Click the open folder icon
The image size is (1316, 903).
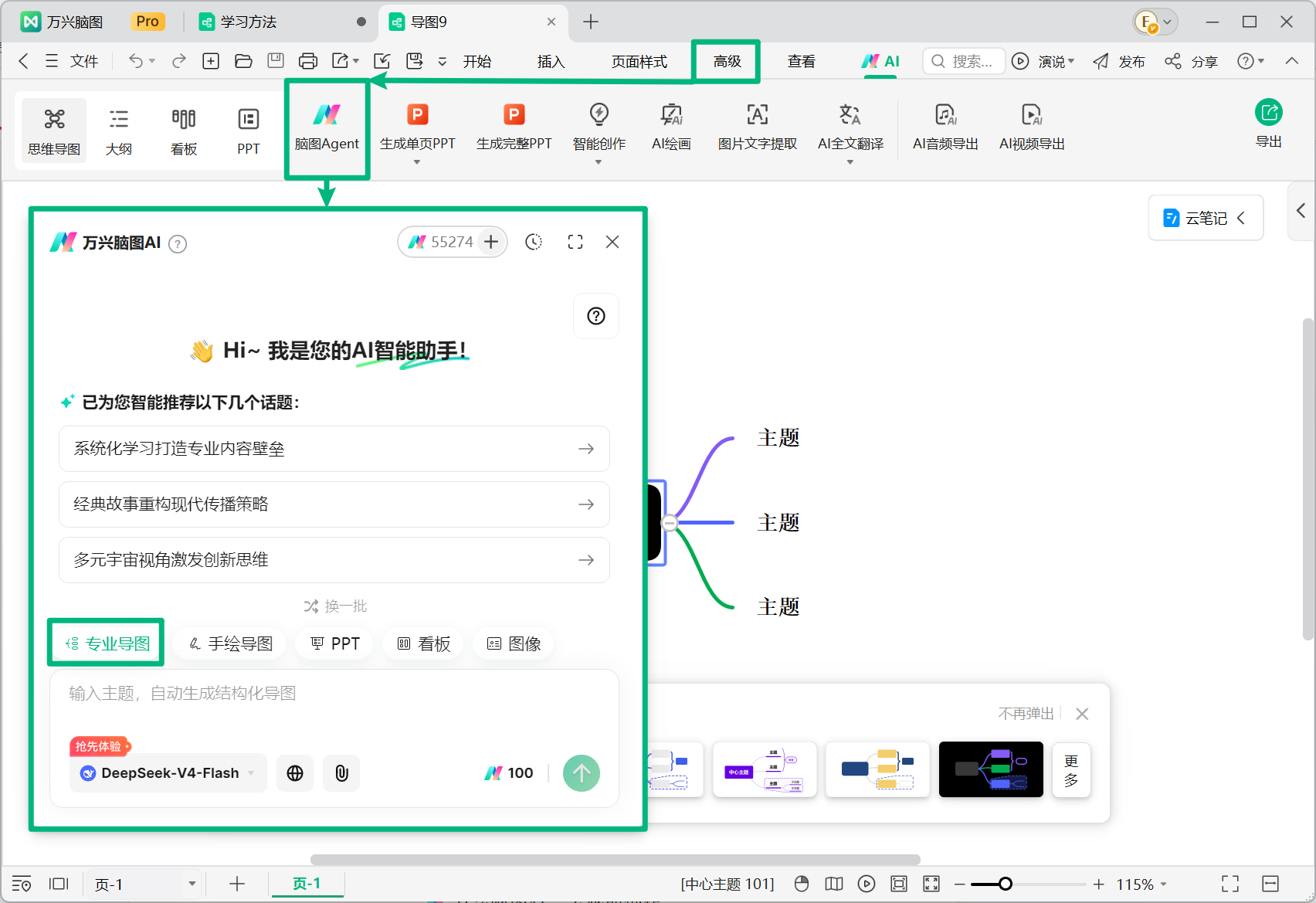[243, 61]
